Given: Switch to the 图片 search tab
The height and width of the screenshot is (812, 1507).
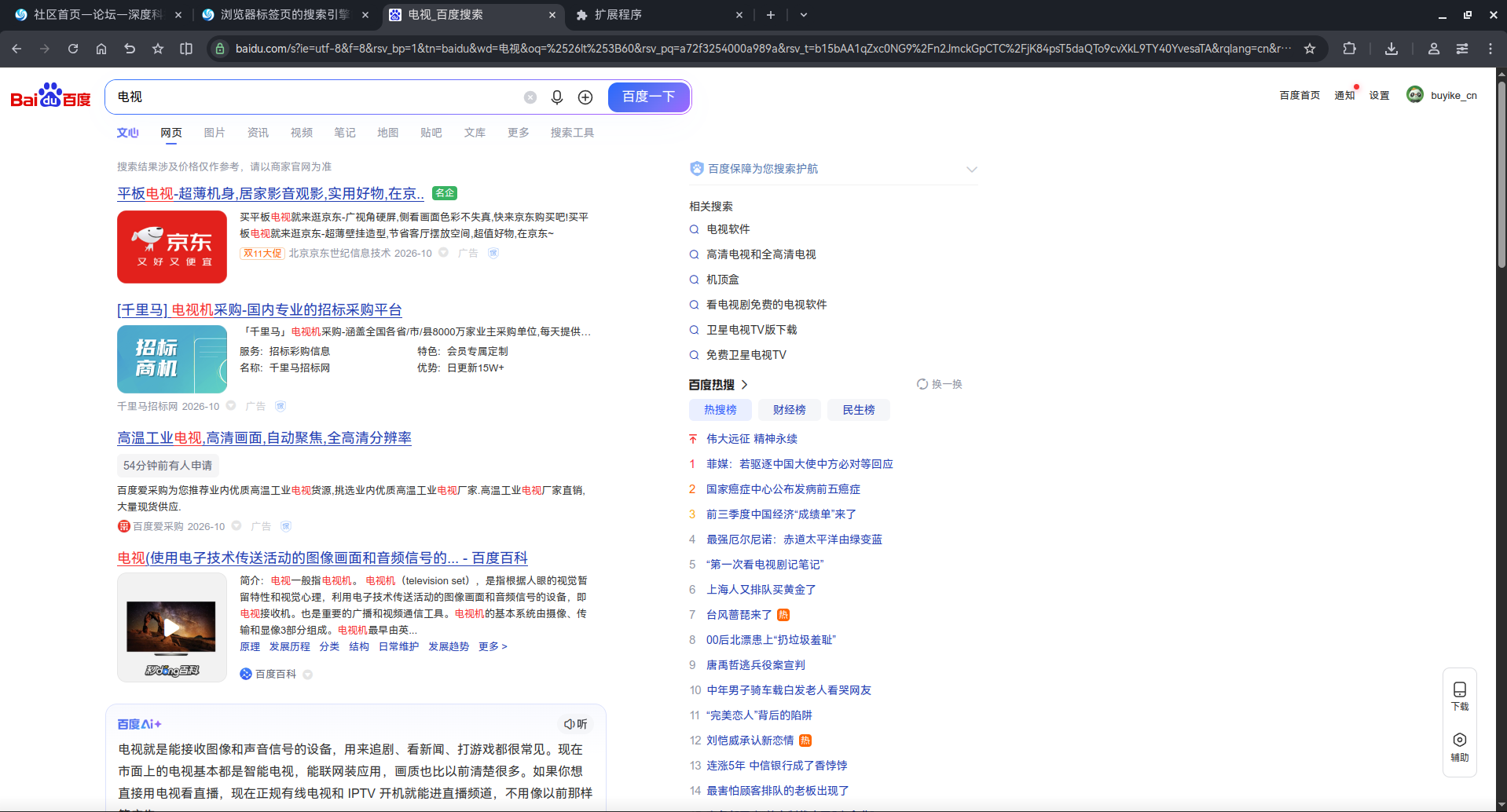Looking at the screenshot, I should pyautogui.click(x=214, y=133).
